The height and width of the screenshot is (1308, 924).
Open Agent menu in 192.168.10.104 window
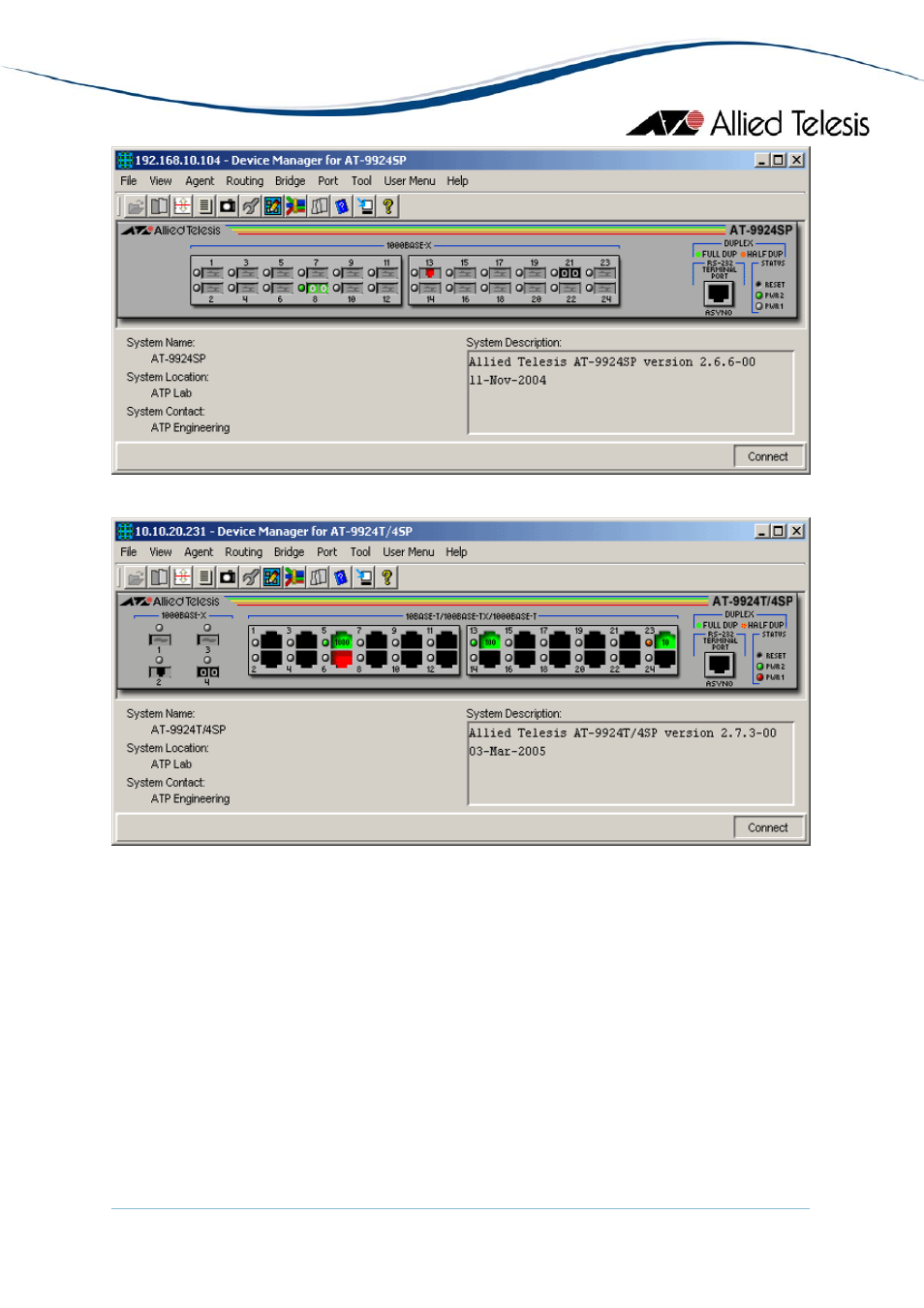(200, 181)
